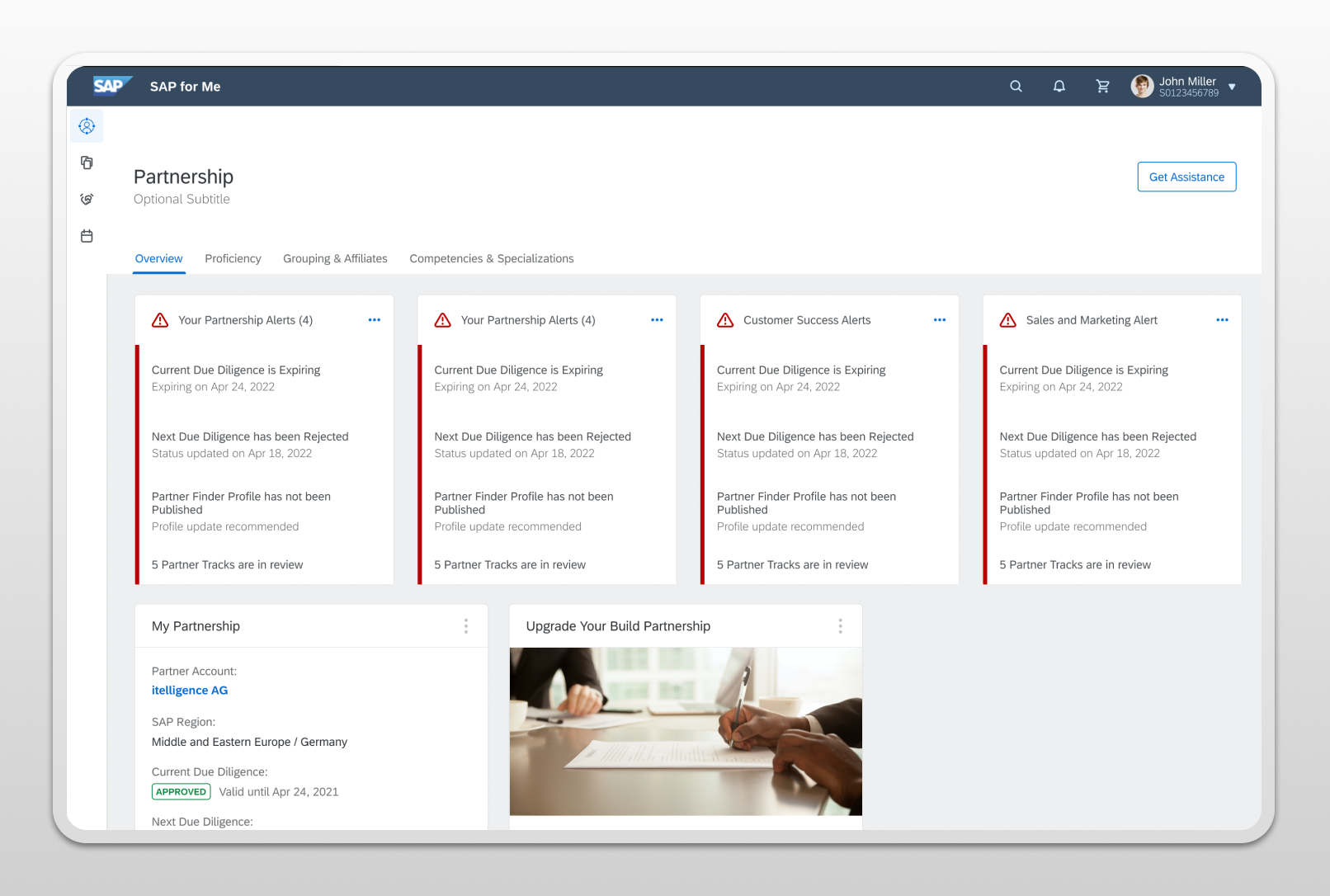Select the highlighted person-circle icon in the sidebar
This screenshot has width=1330, height=896.
[x=87, y=126]
